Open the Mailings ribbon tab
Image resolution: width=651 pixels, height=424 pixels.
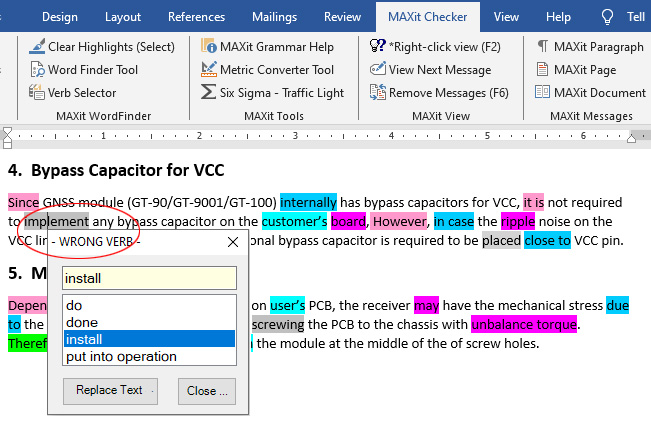point(274,17)
